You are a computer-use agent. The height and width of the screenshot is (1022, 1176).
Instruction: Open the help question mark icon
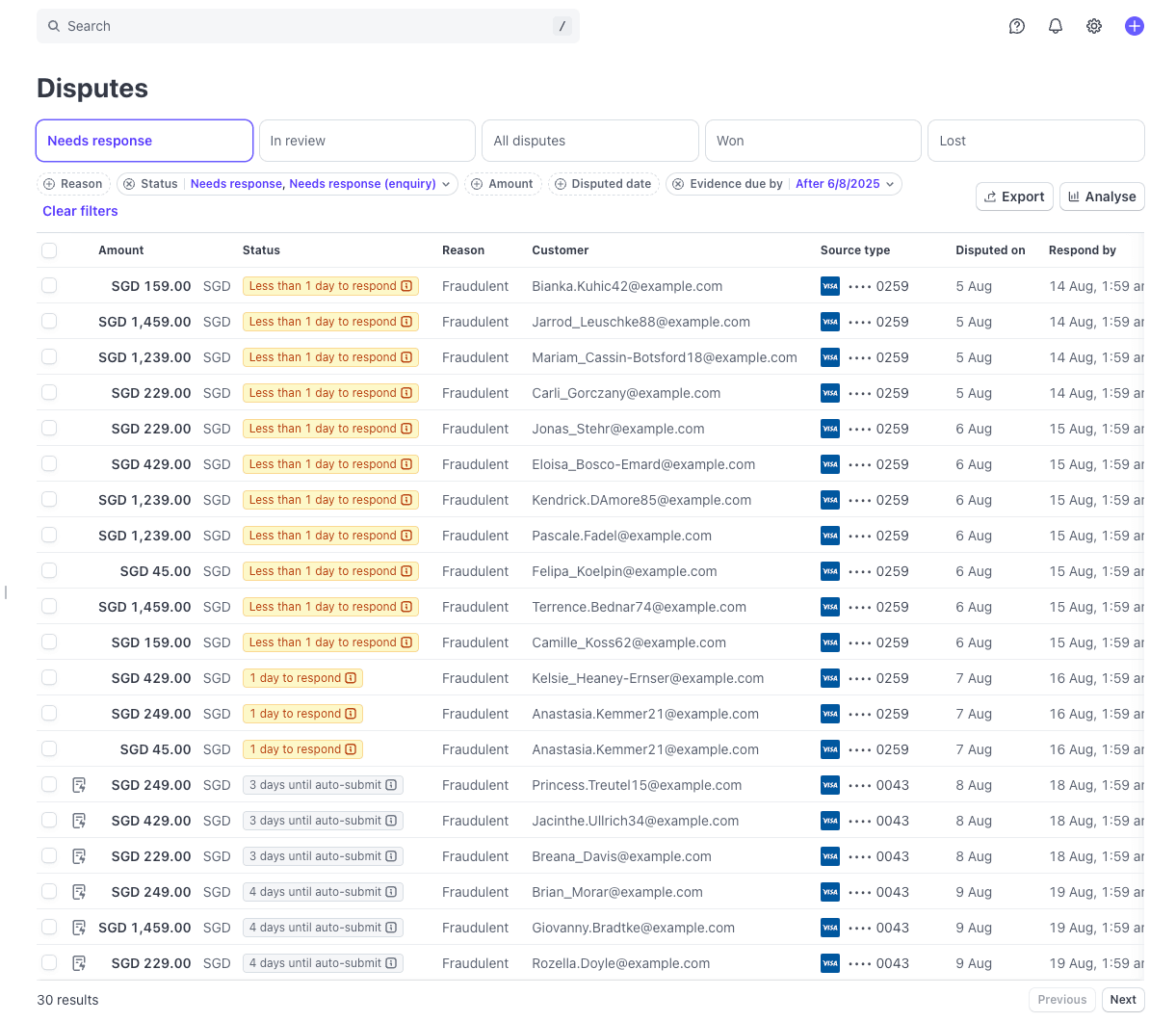pos(1016,26)
